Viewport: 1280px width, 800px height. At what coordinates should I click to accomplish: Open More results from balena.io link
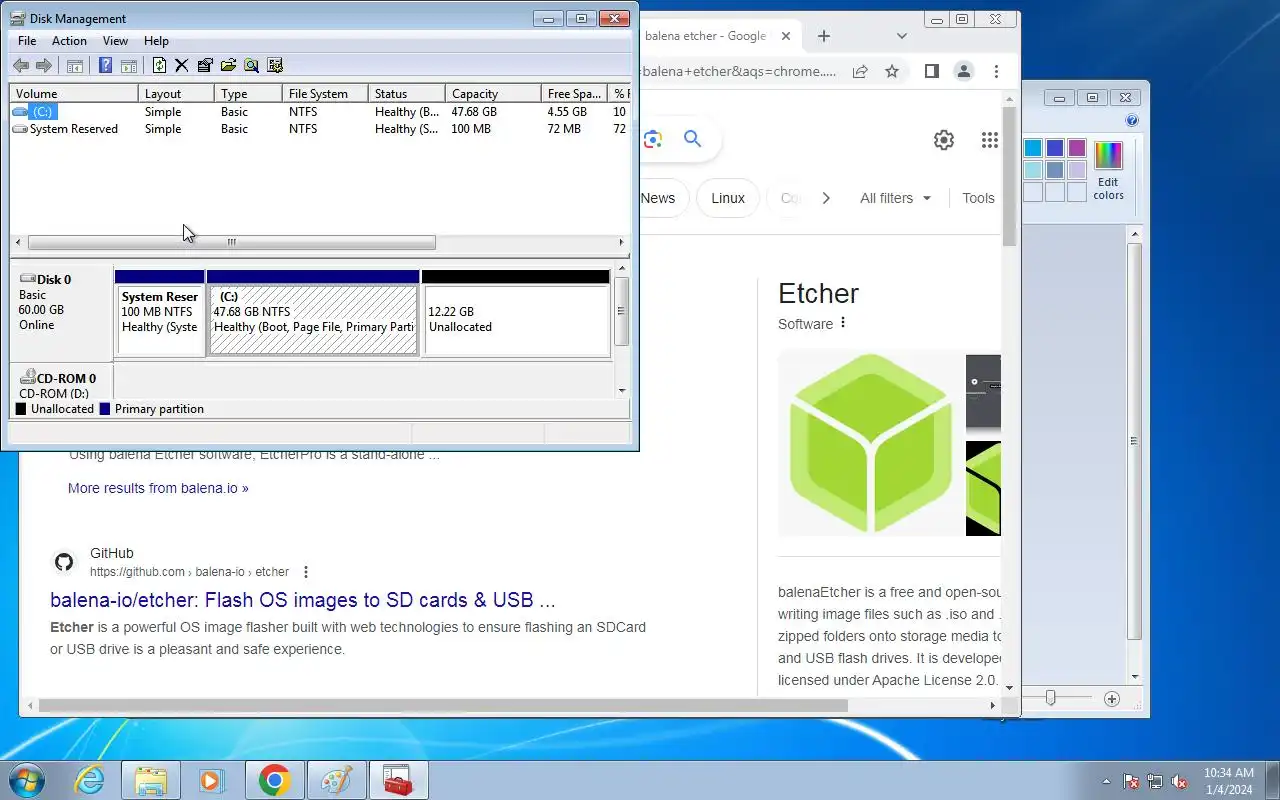(x=158, y=488)
